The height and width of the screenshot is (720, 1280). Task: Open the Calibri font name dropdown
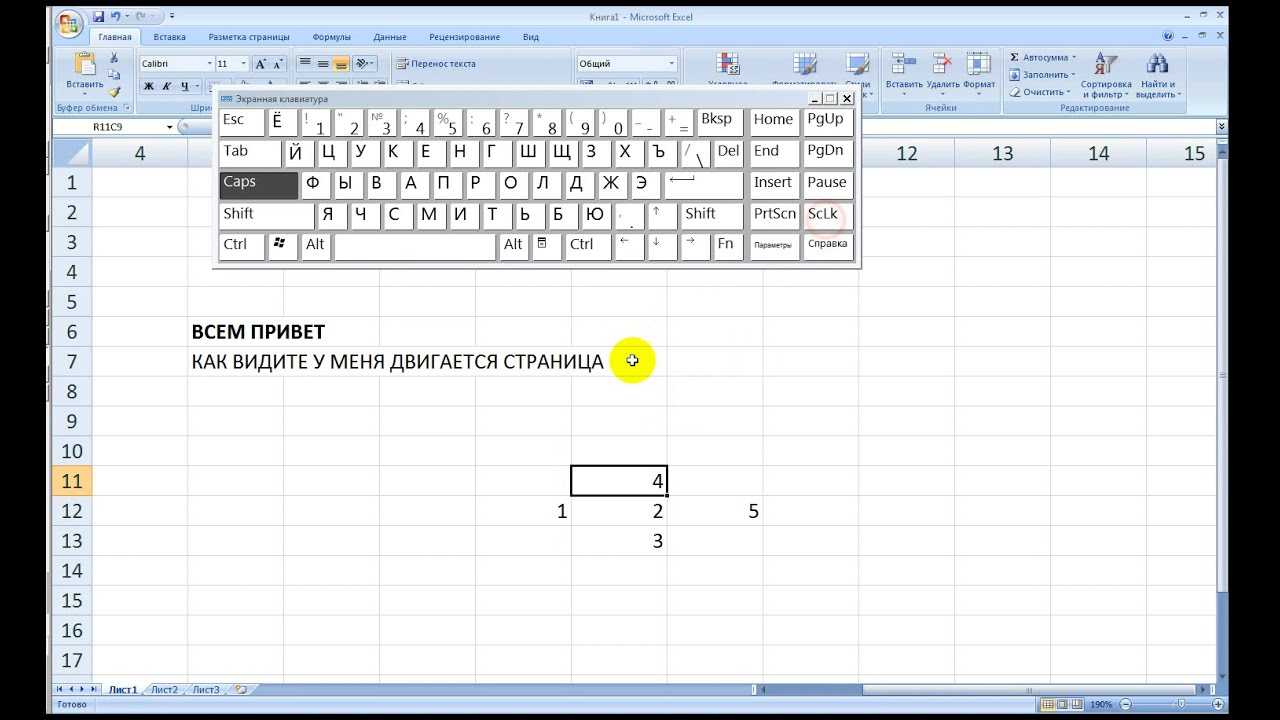(209, 63)
